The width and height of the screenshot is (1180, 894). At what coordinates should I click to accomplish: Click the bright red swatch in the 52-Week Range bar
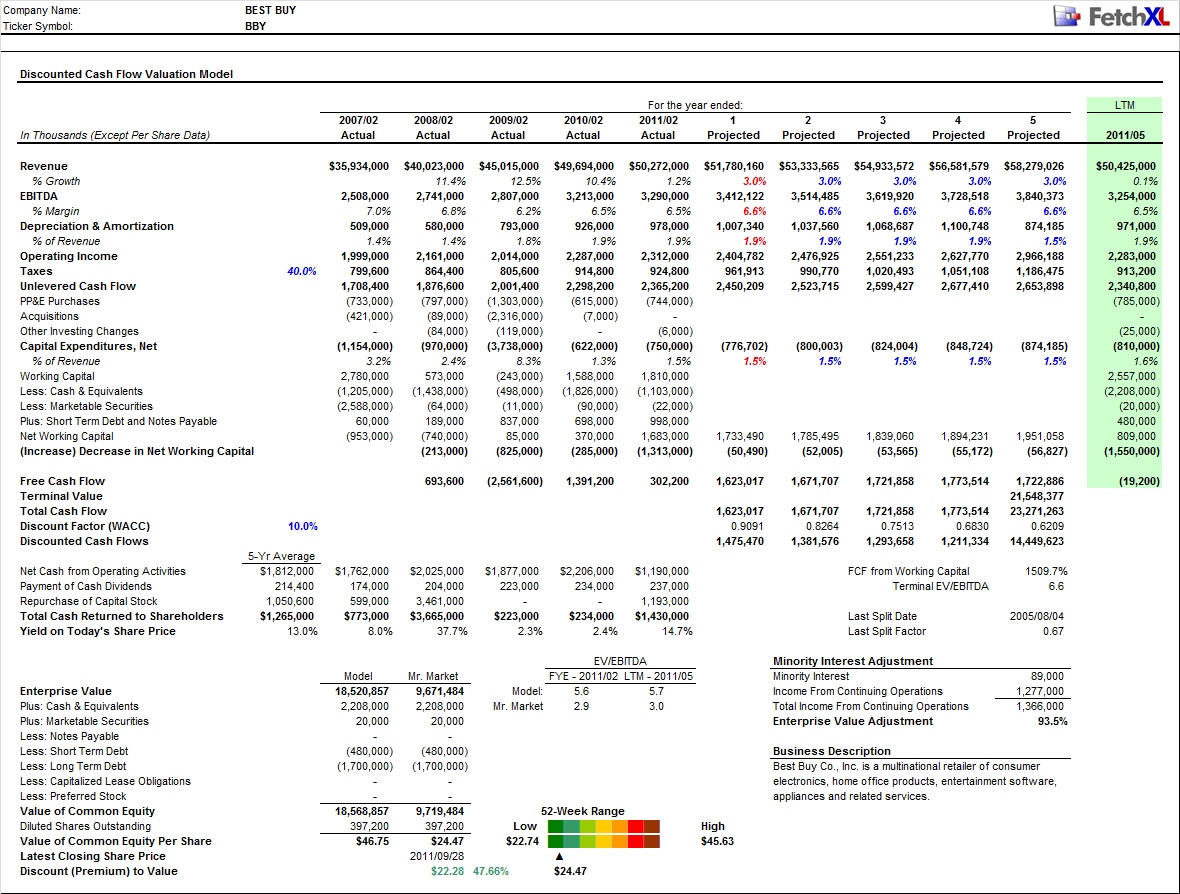[636, 834]
